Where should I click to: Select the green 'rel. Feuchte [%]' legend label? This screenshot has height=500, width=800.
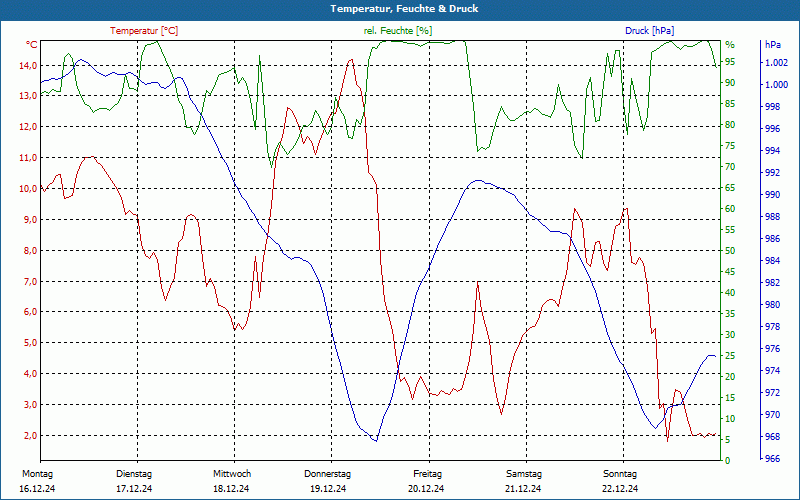click(x=397, y=31)
